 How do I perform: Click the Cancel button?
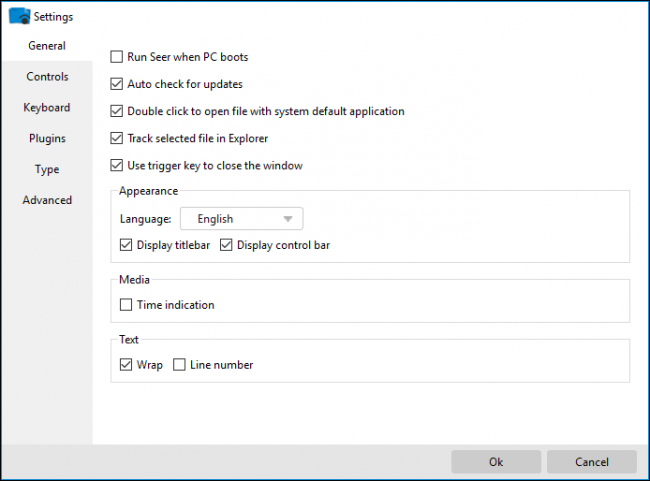(591, 461)
